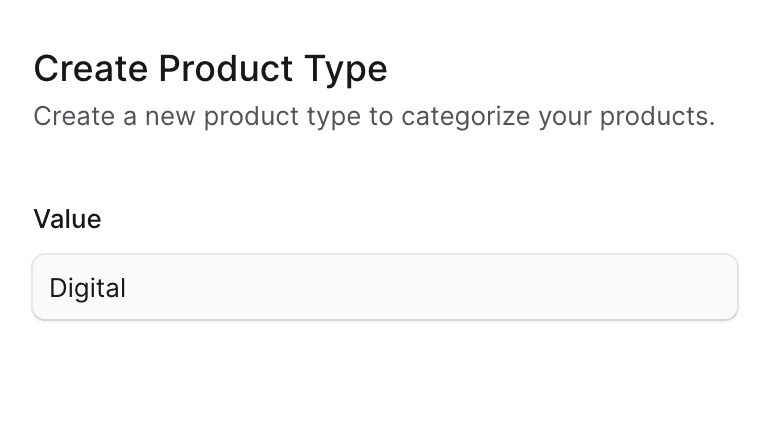Click the word "Digital" in the input

[x=88, y=288]
